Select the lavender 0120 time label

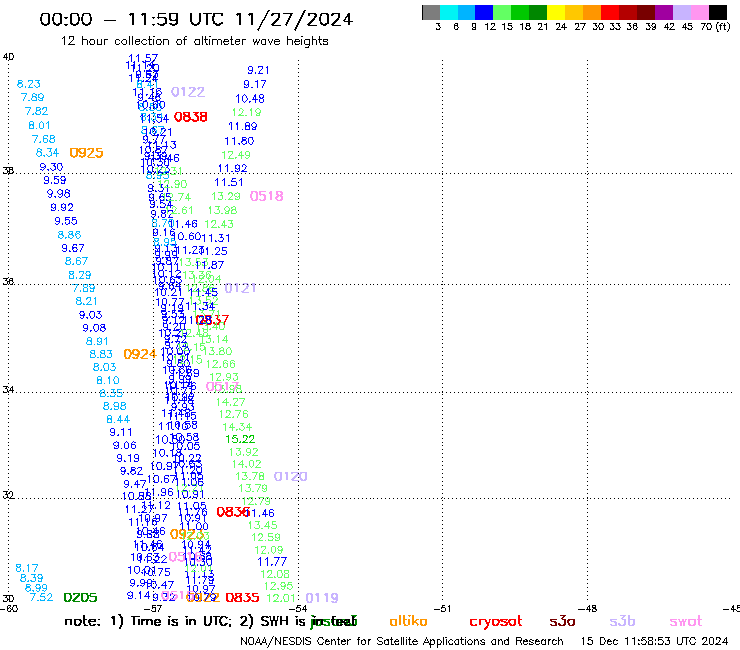pos(290,476)
